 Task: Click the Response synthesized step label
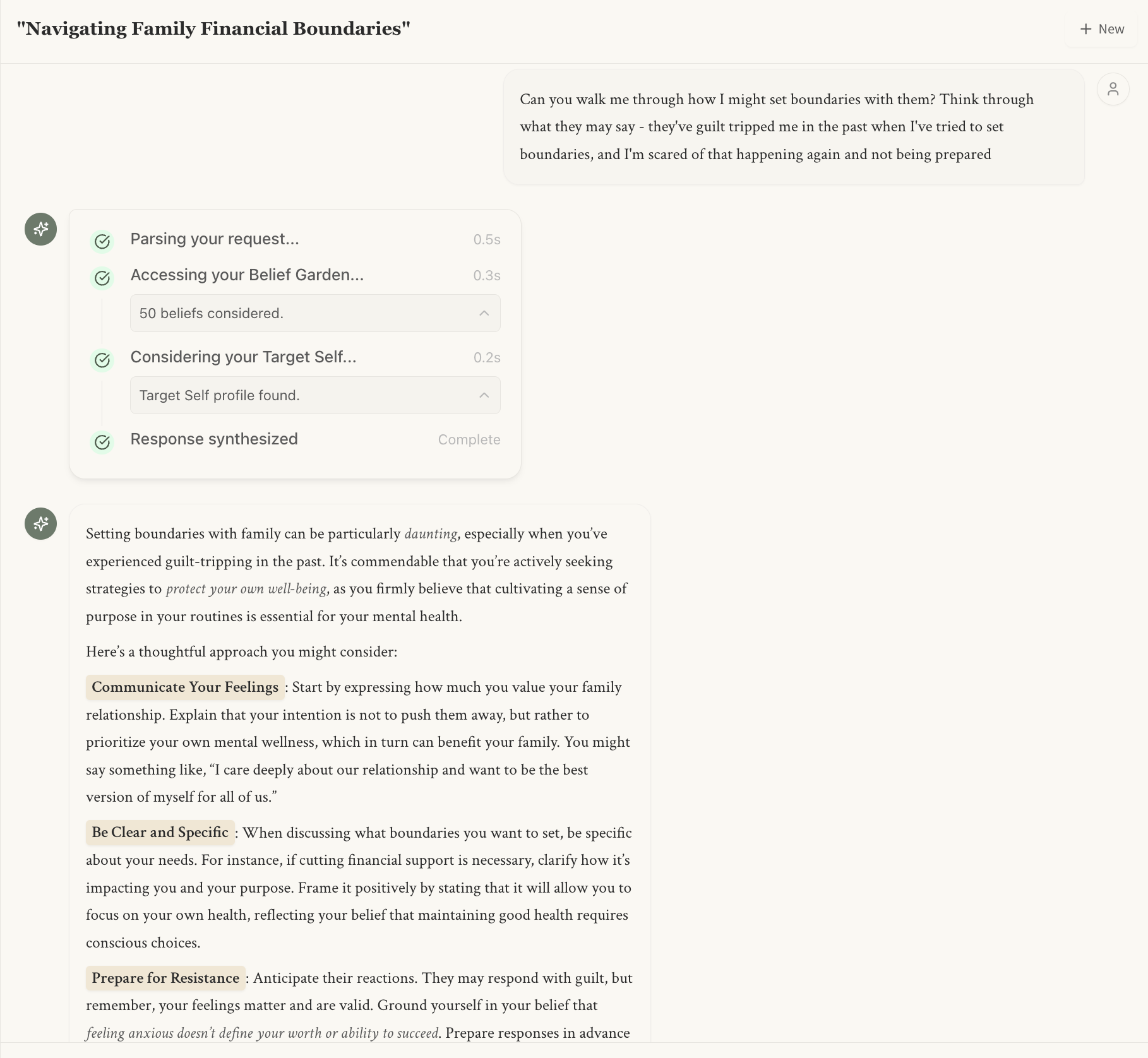tap(214, 439)
